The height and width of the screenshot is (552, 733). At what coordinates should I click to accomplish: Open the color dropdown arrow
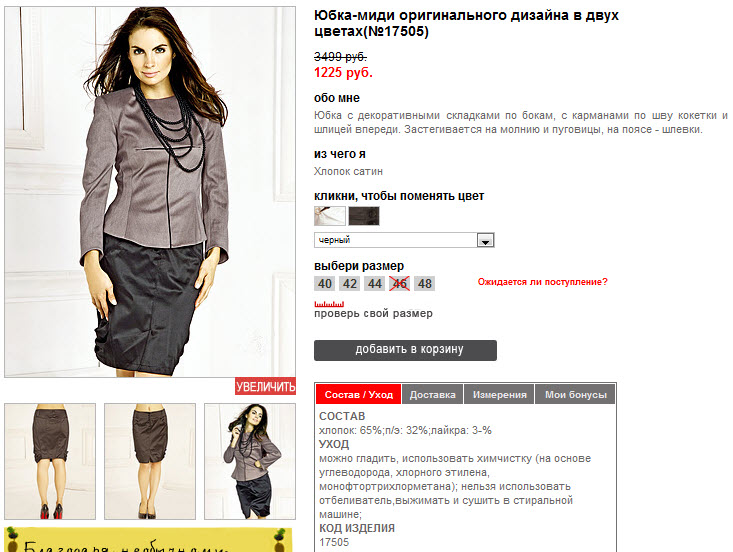(485, 240)
